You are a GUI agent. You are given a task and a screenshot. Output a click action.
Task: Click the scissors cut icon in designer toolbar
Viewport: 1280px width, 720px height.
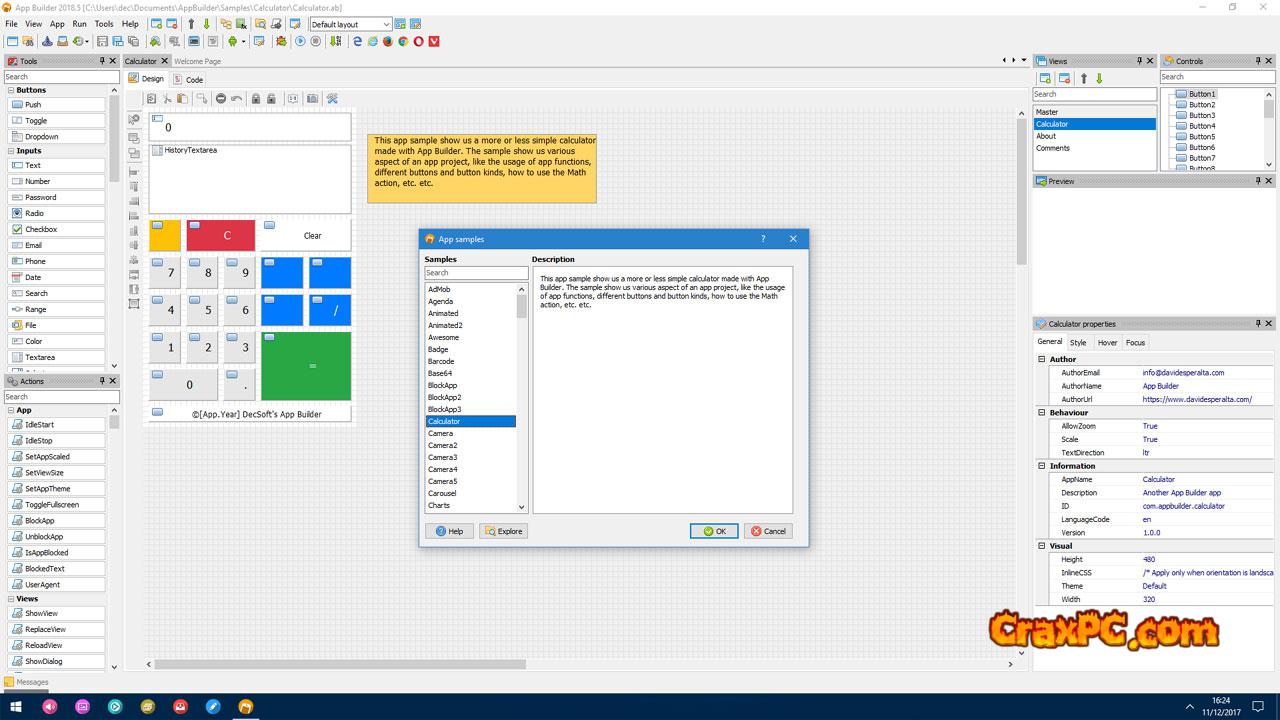[x=168, y=98]
